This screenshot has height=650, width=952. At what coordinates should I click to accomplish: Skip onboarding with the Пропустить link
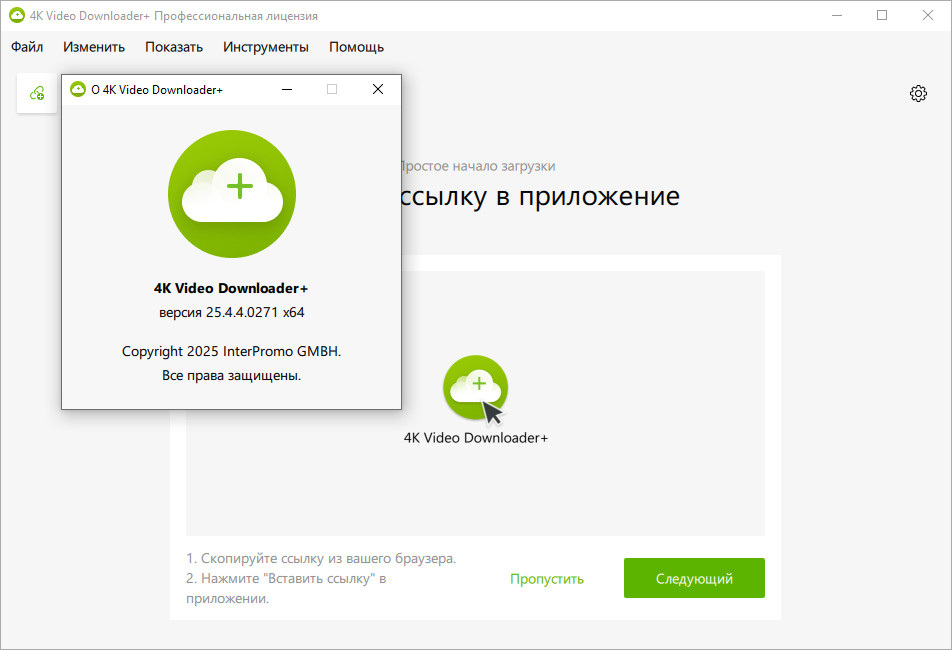click(547, 579)
